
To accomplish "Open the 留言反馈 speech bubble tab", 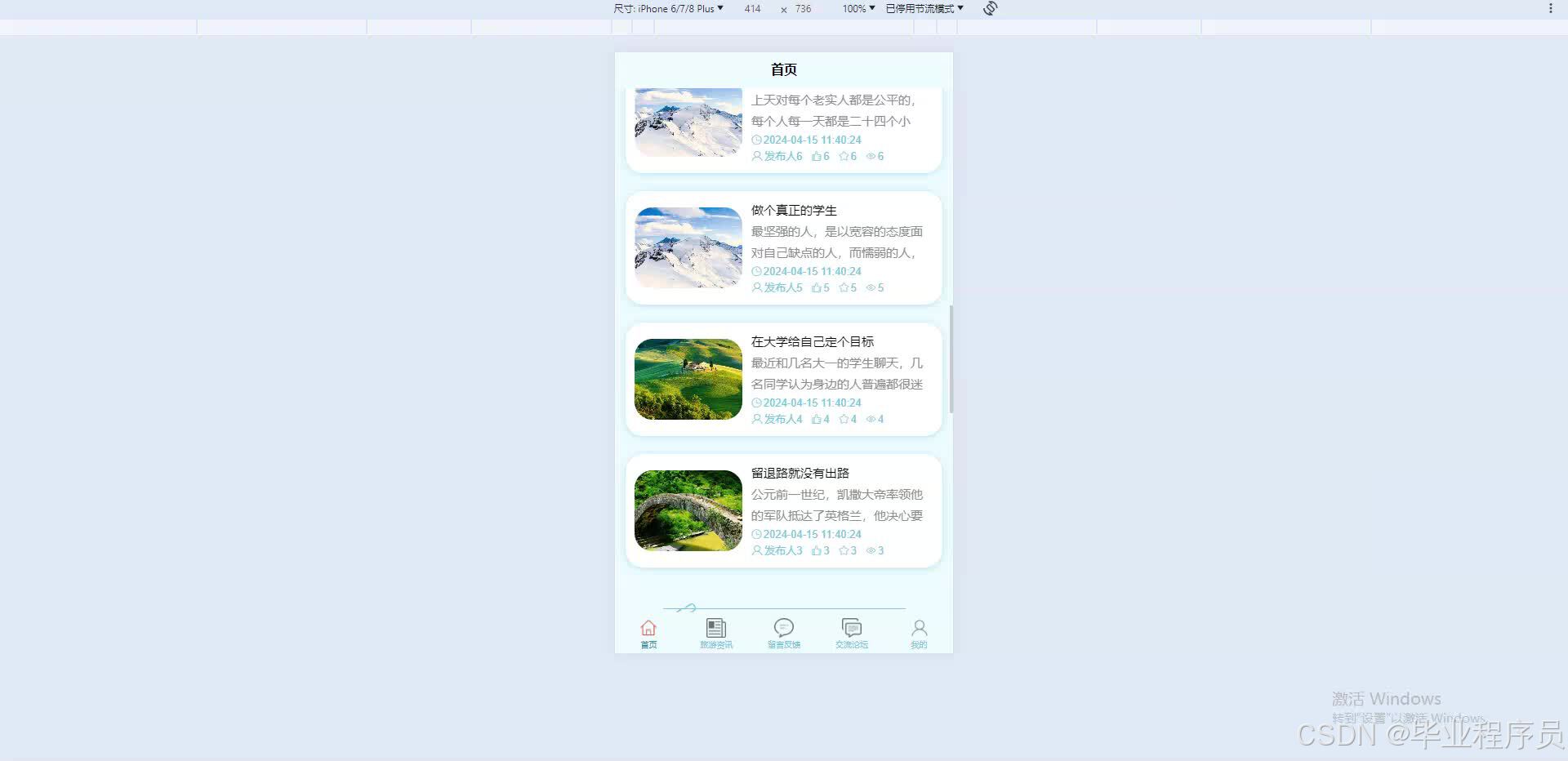I will 784,634.
